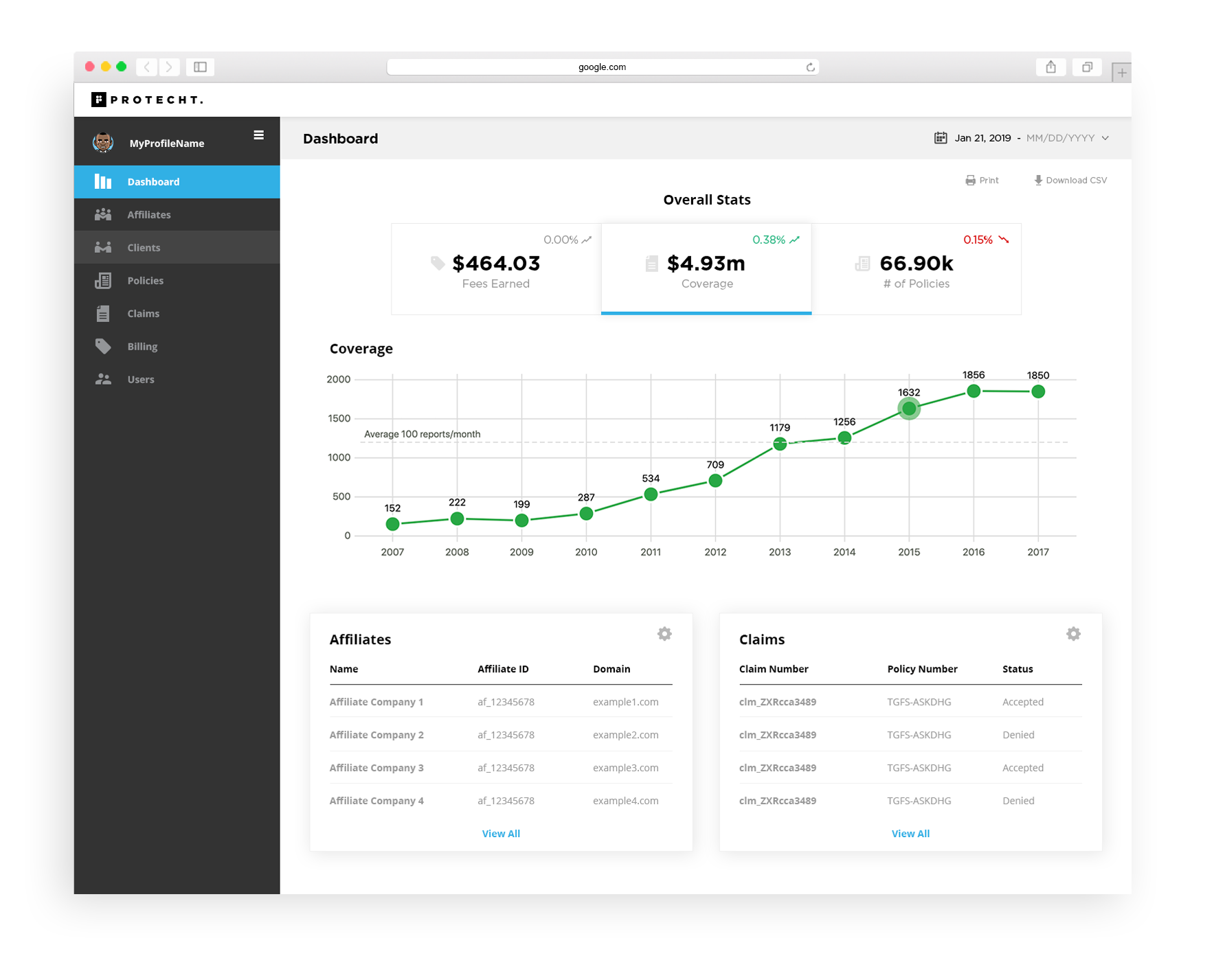Go to Billing in the sidebar

pos(142,347)
